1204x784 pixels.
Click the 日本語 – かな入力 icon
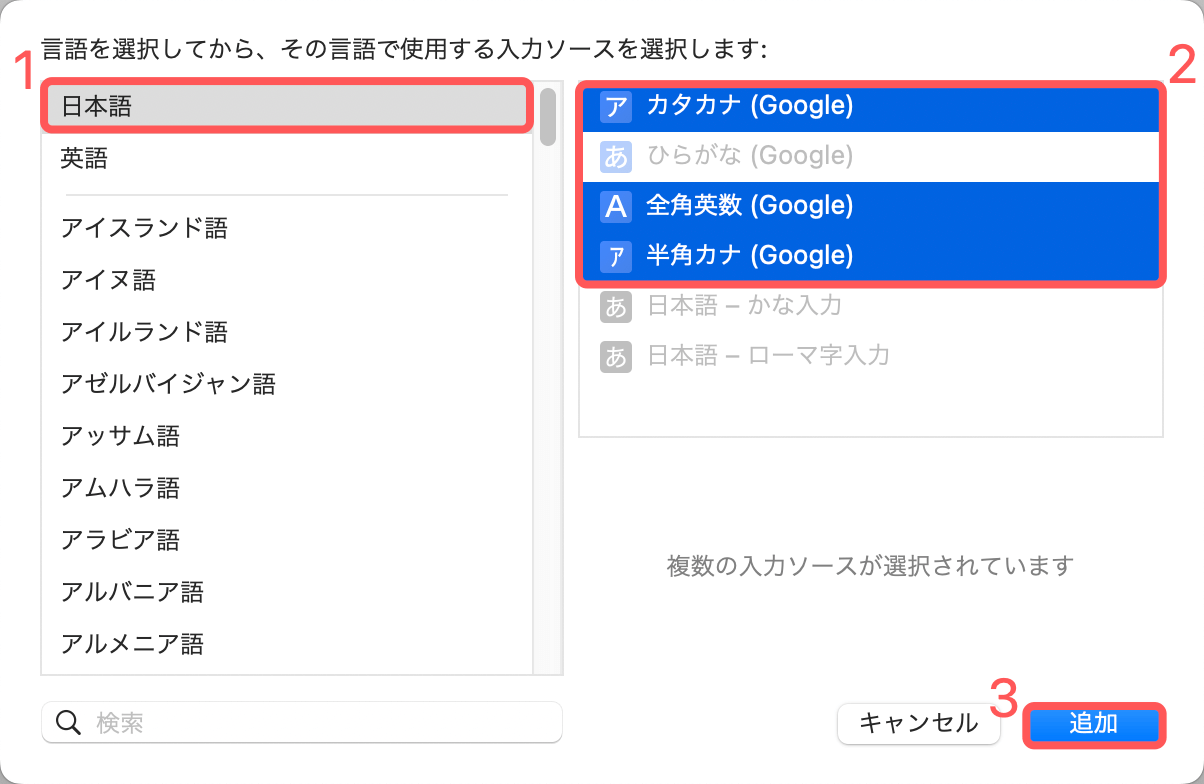(616, 306)
